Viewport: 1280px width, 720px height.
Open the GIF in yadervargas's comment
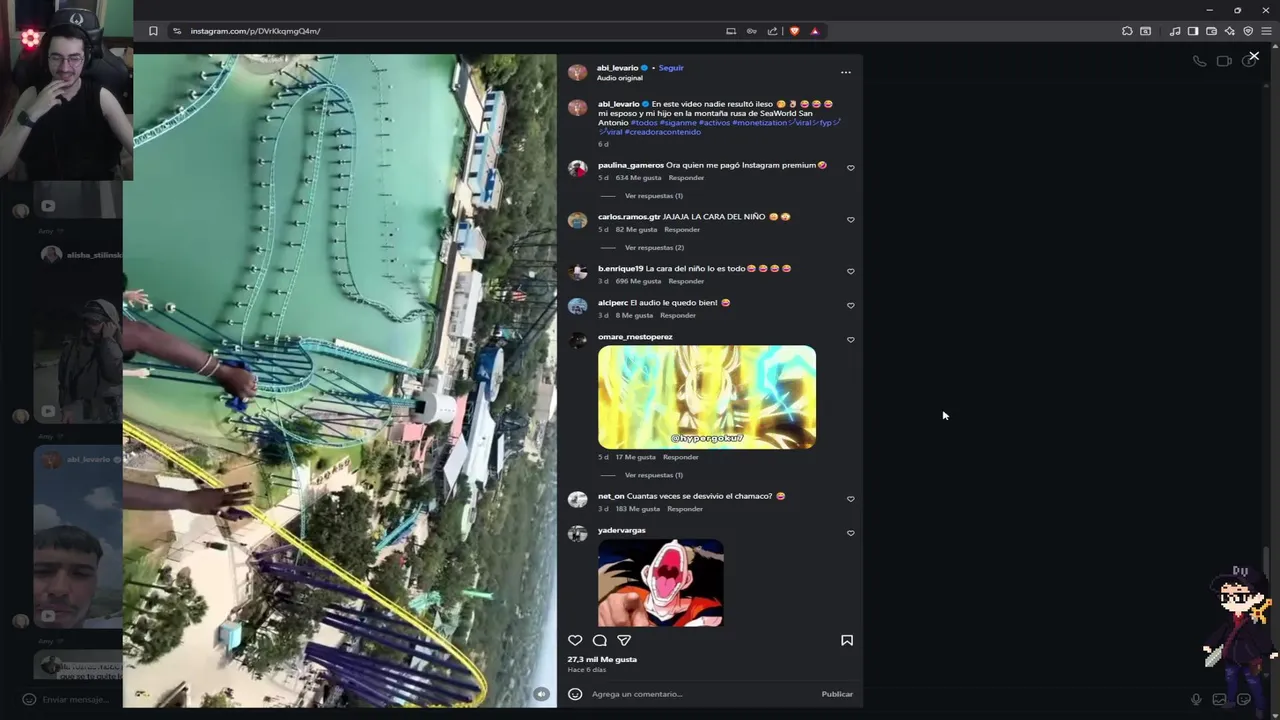pyautogui.click(x=661, y=583)
